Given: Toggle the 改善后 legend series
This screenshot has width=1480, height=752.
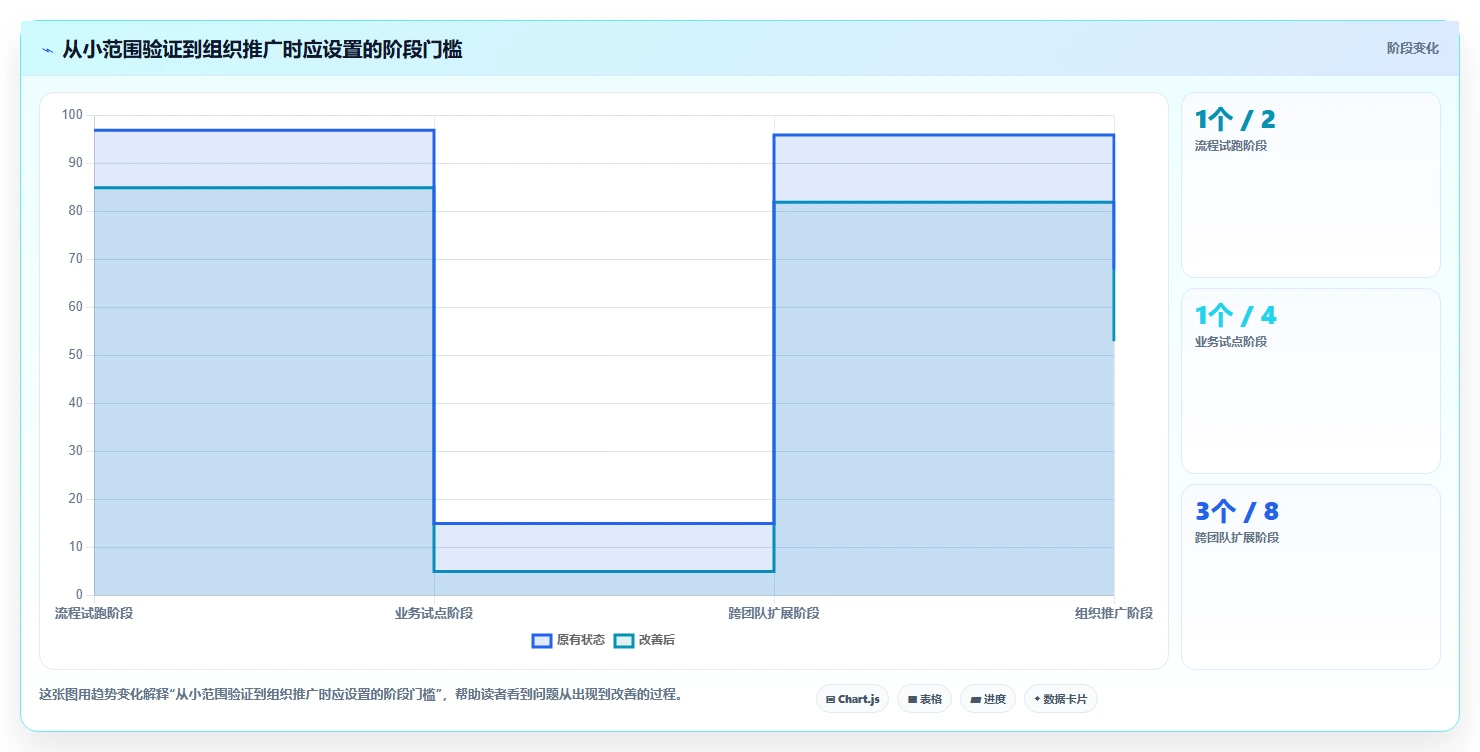Looking at the screenshot, I should click(x=644, y=640).
